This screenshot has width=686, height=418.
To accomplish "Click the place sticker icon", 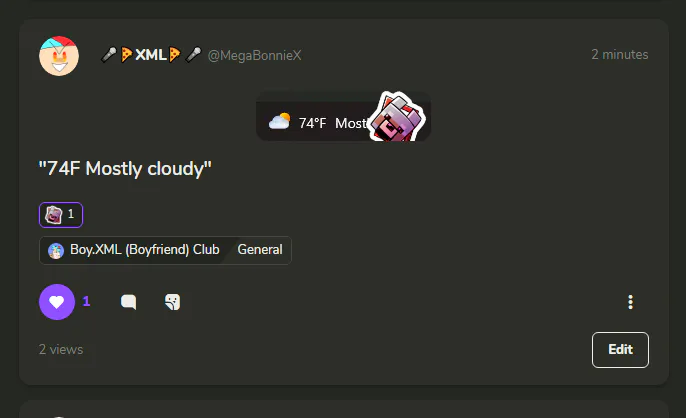I will (x=172, y=302).
